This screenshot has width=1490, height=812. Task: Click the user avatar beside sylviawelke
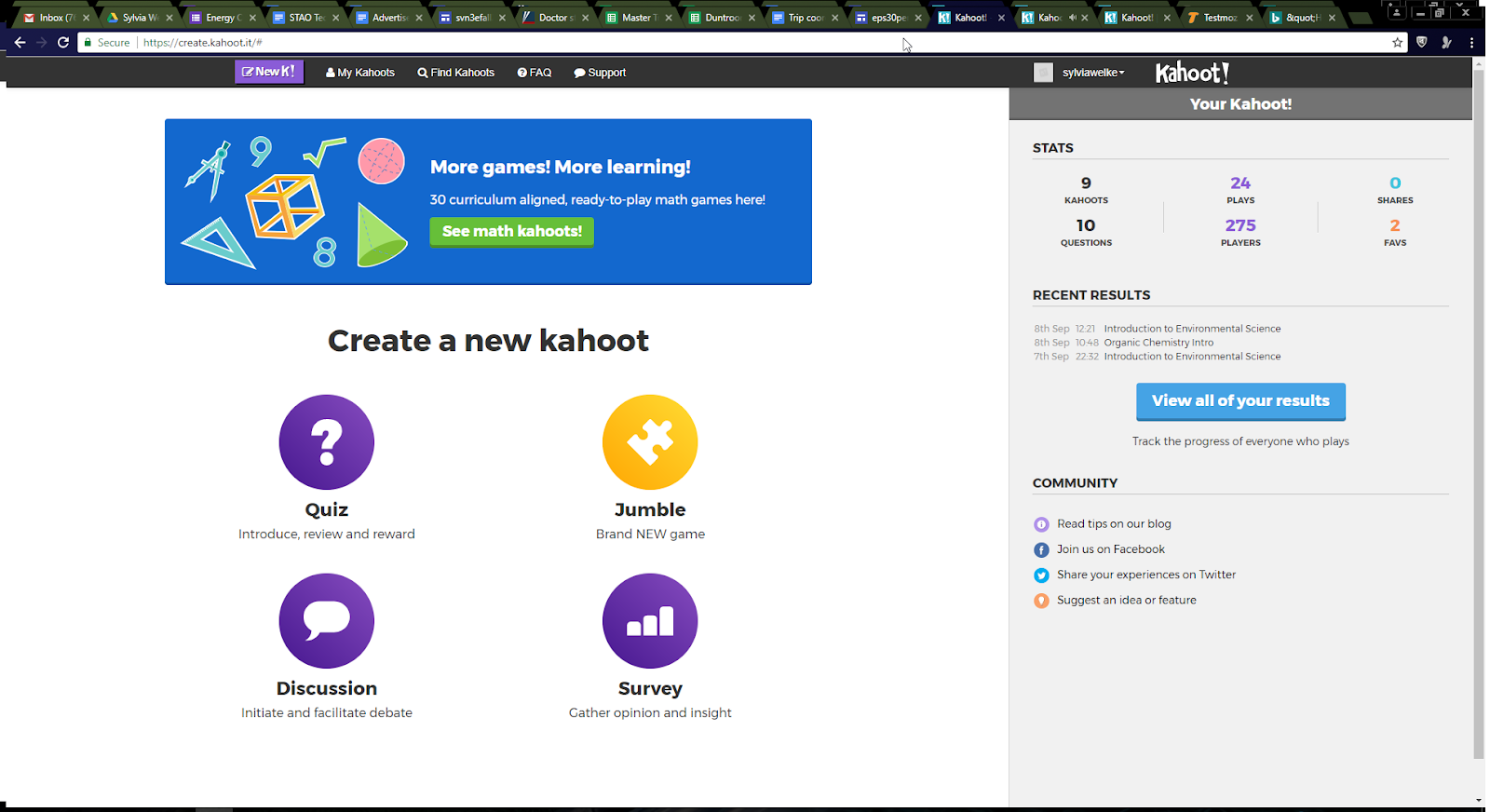tap(1043, 73)
